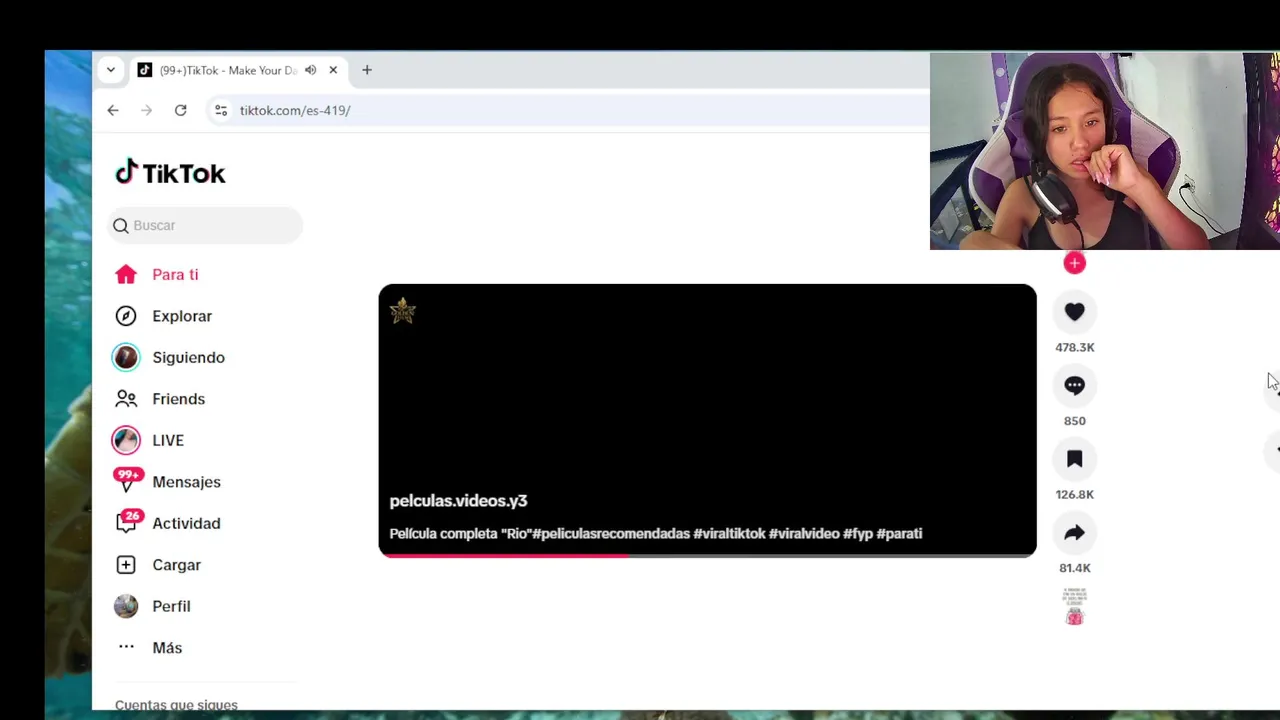The width and height of the screenshot is (1280, 720).
Task: Open Mensajes icon with 99+ badge
Action: tap(127, 480)
